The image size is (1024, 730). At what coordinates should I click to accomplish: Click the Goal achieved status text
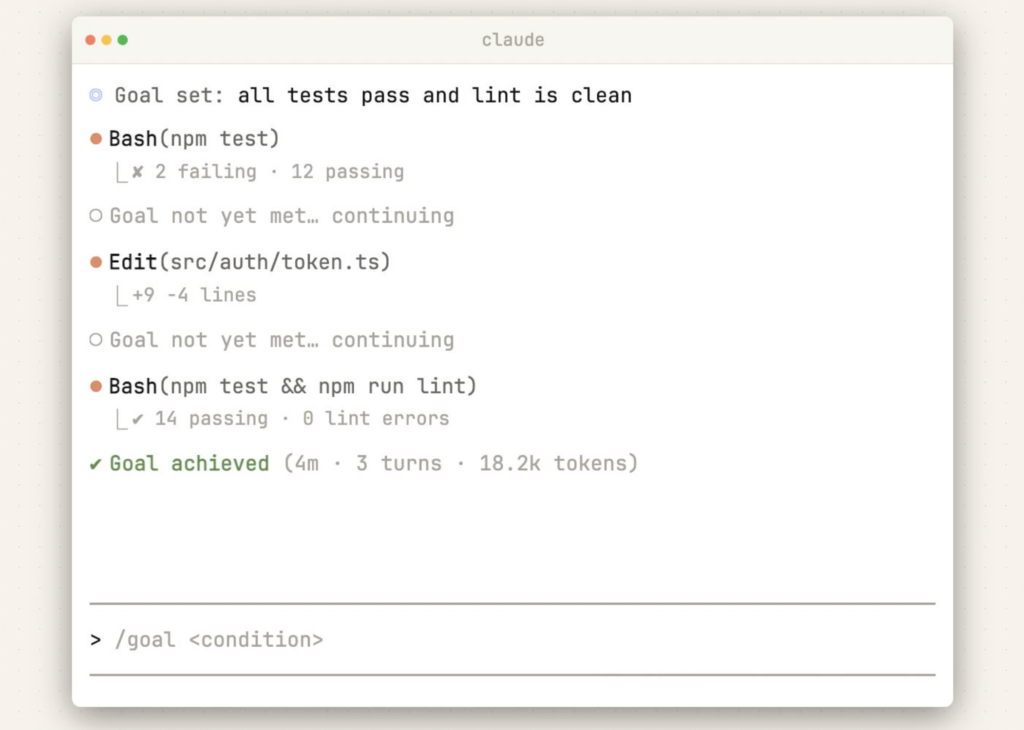189,464
